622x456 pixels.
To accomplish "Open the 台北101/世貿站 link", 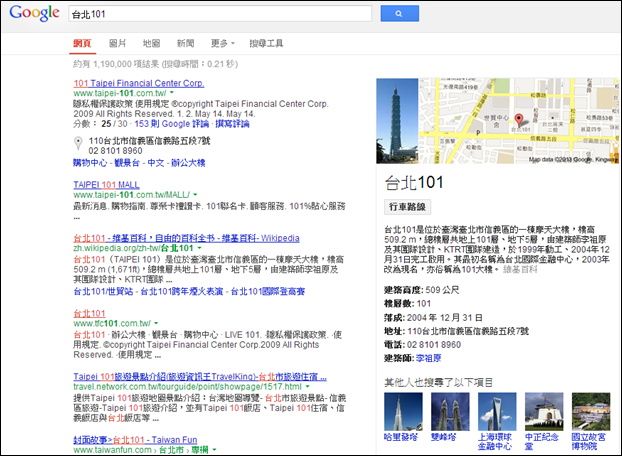I will 103,291.
